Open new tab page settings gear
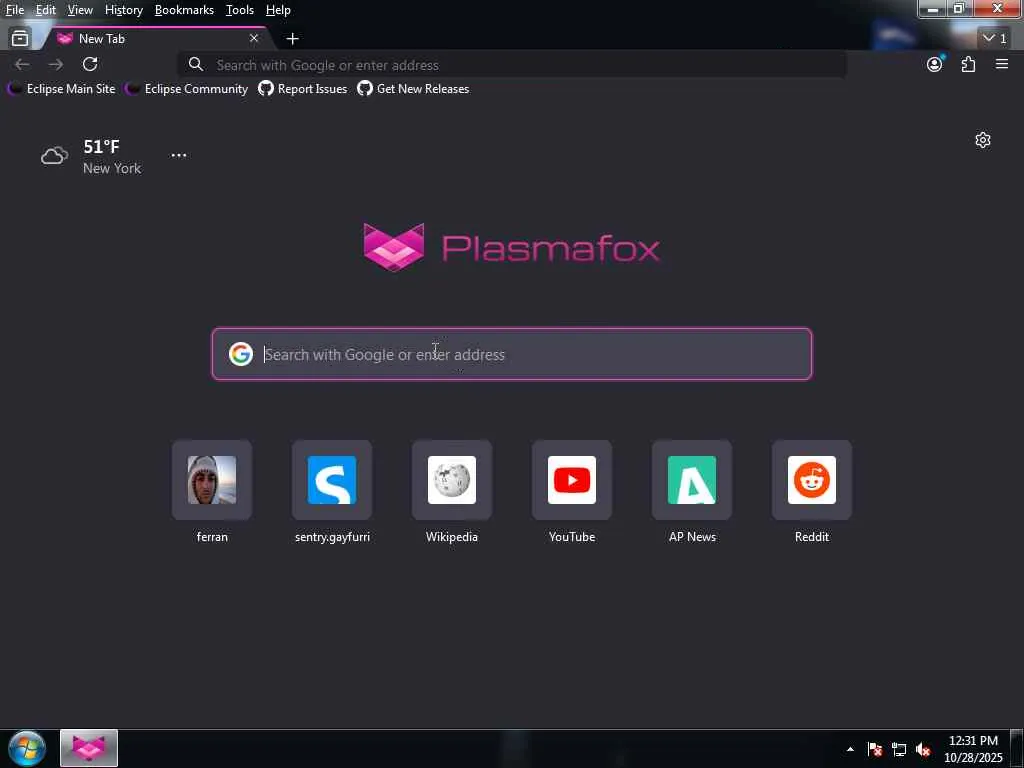 pyautogui.click(x=983, y=140)
